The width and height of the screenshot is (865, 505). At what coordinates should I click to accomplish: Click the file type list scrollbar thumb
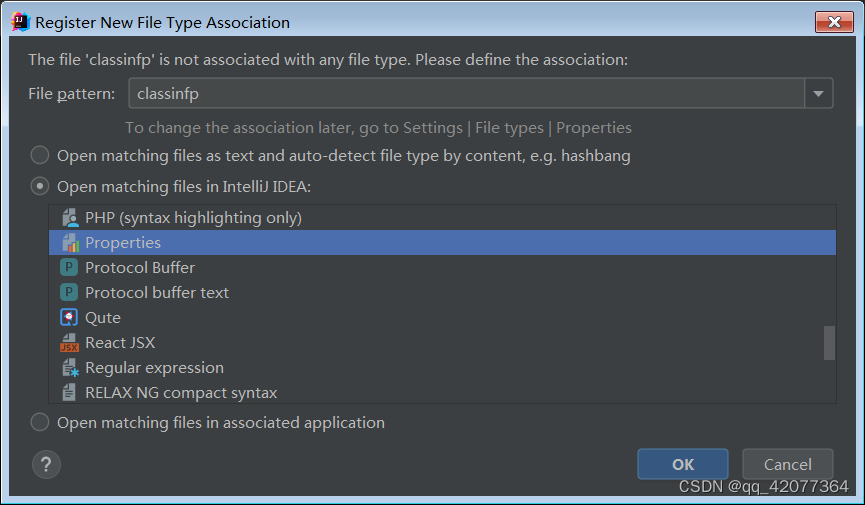click(829, 342)
